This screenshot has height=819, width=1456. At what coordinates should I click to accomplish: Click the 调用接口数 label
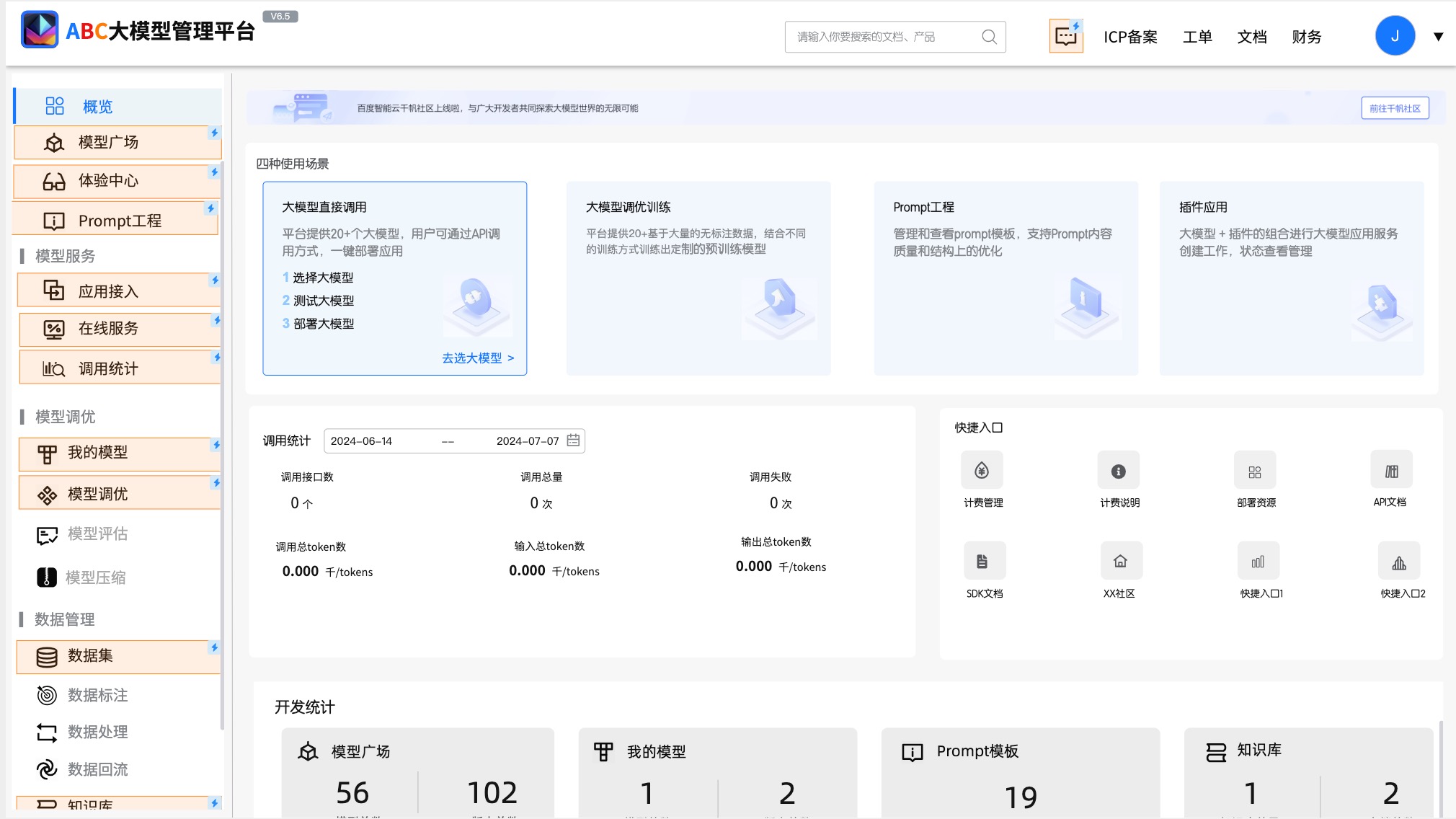tap(307, 477)
